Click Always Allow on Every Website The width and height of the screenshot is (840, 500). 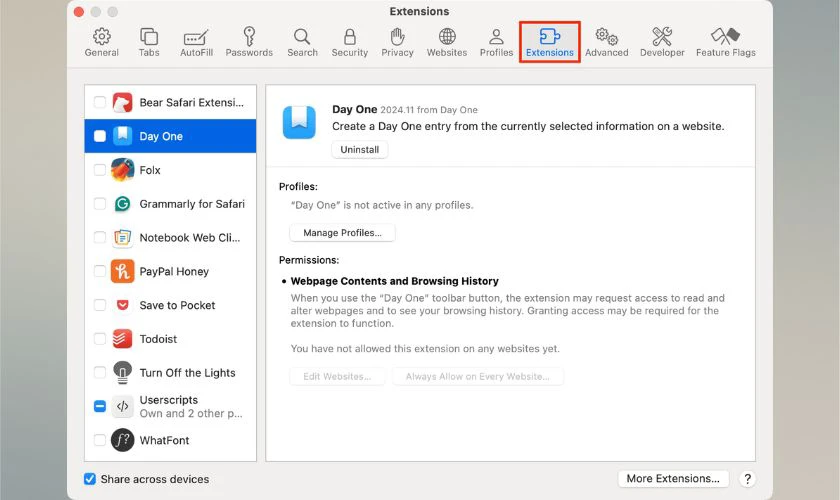tap(477, 376)
